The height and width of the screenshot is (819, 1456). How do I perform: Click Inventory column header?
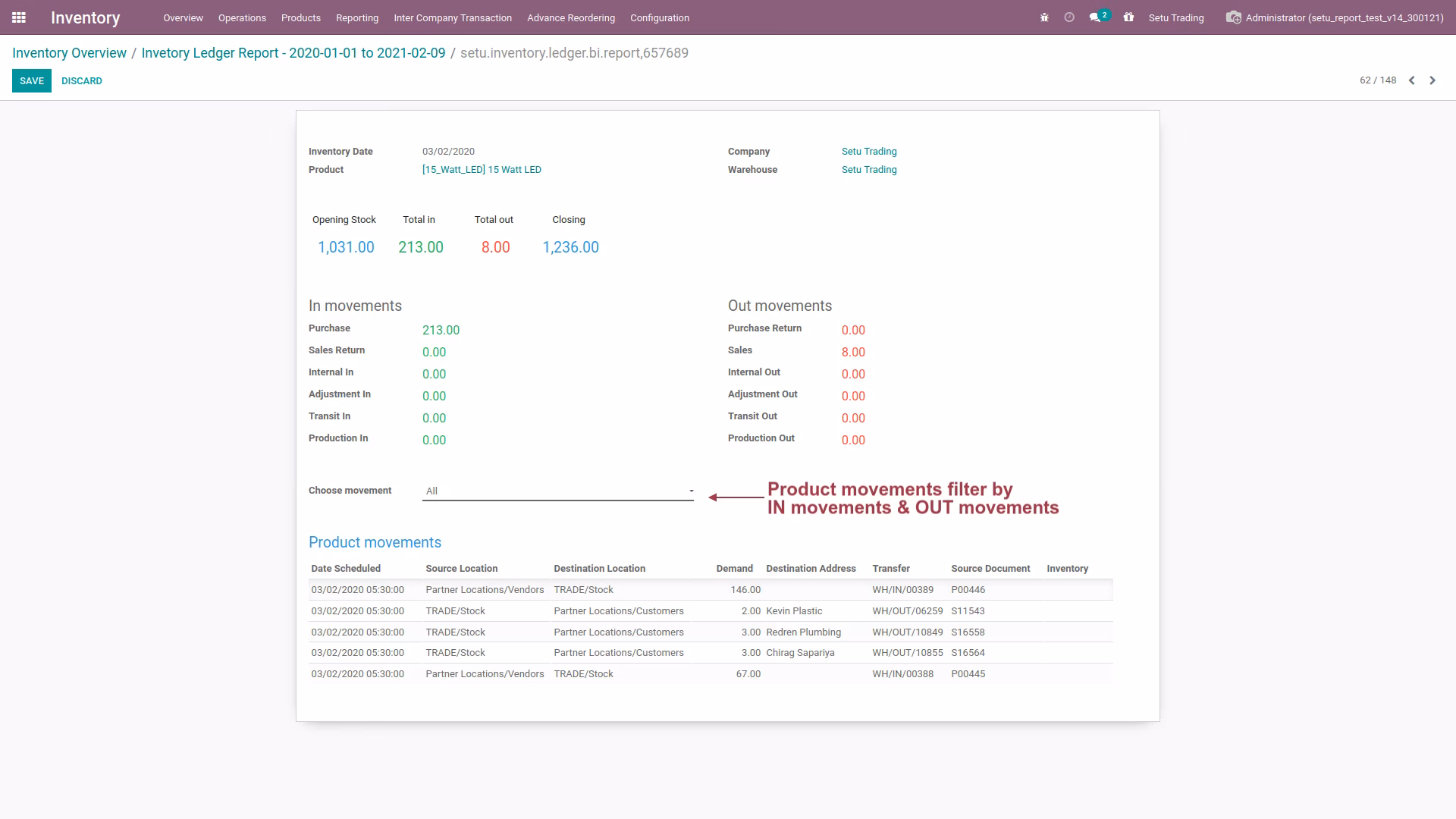tap(1067, 569)
